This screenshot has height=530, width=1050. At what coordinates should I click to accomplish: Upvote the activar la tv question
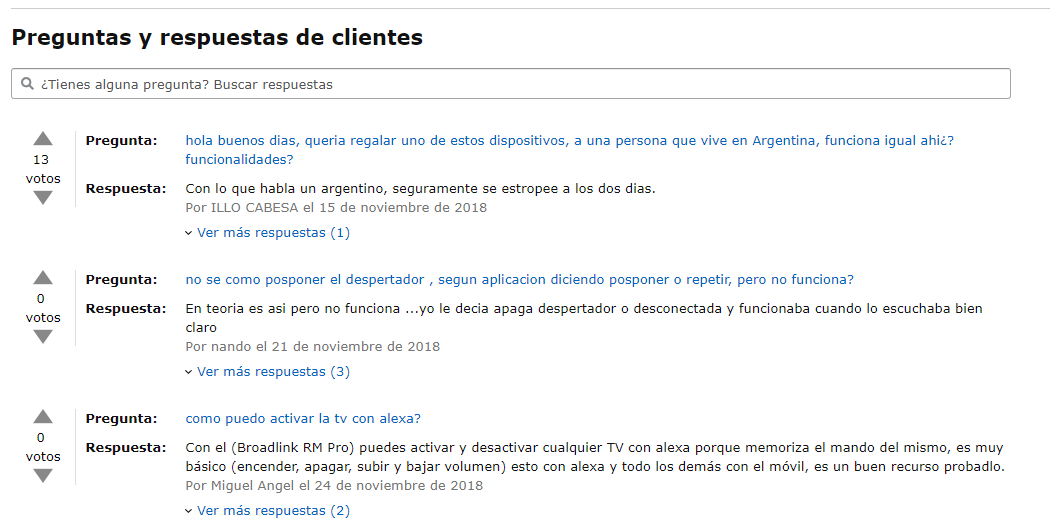click(43, 417)
